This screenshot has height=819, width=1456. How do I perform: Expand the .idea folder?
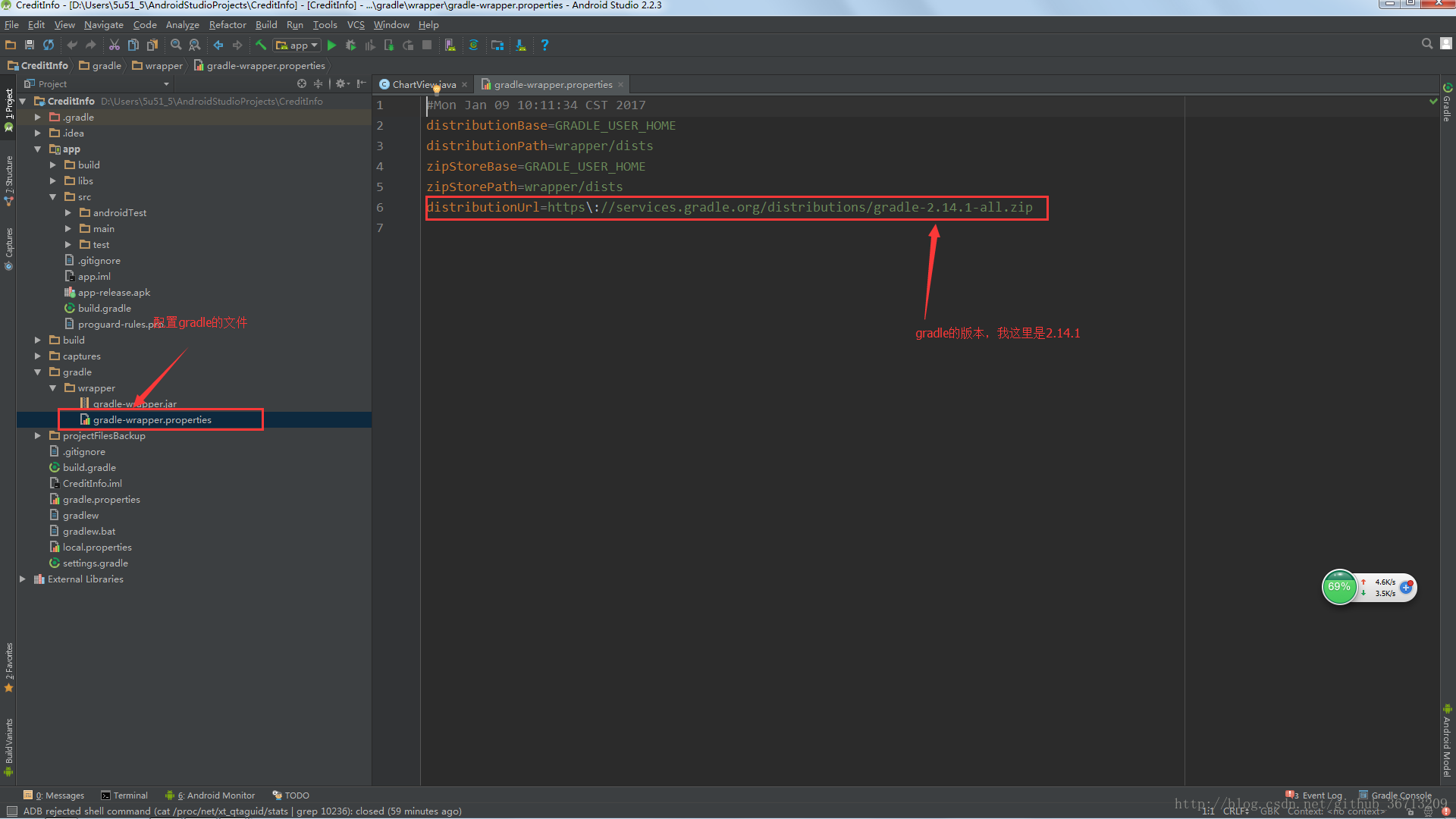tap(38, 133)
